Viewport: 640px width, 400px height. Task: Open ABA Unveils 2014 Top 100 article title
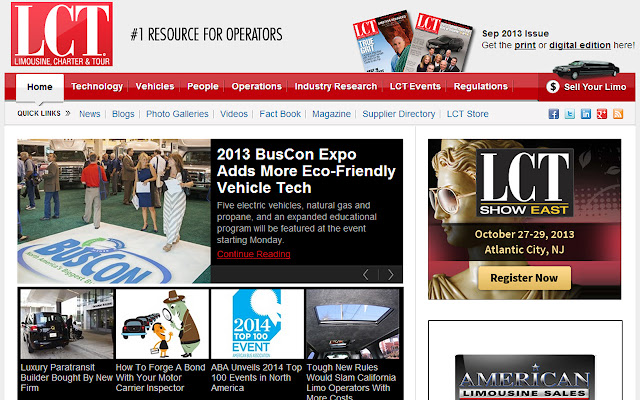[x=256, y=378]
